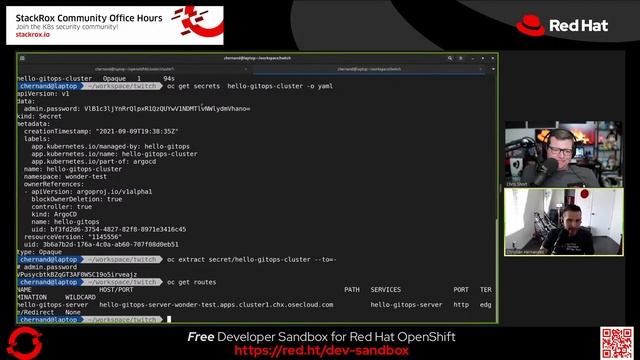Click the uid 3b6a7b2d line

pyautogui.click(x=101, y=244)
